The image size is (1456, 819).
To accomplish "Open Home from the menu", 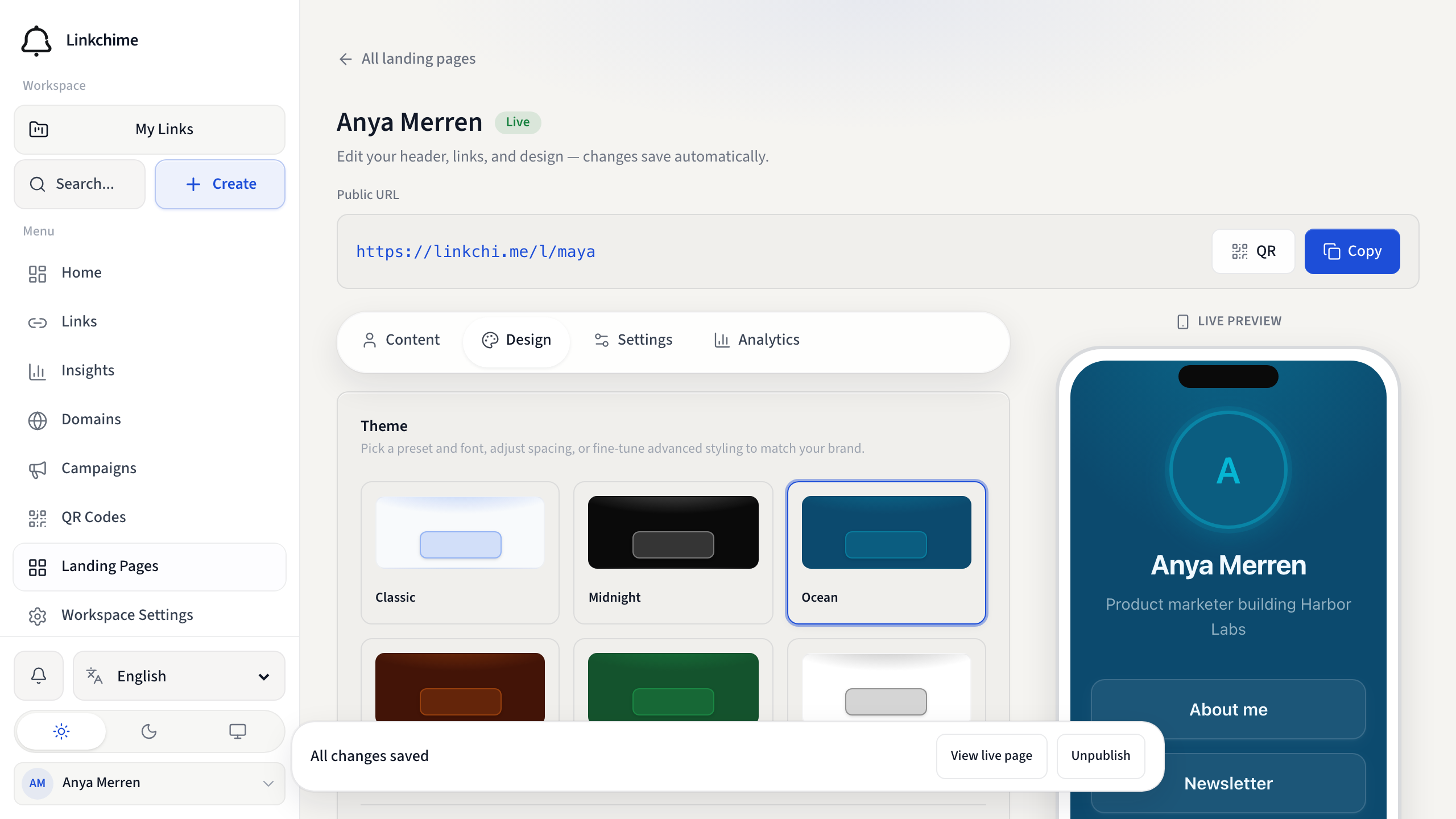I will tap(150, 272).
